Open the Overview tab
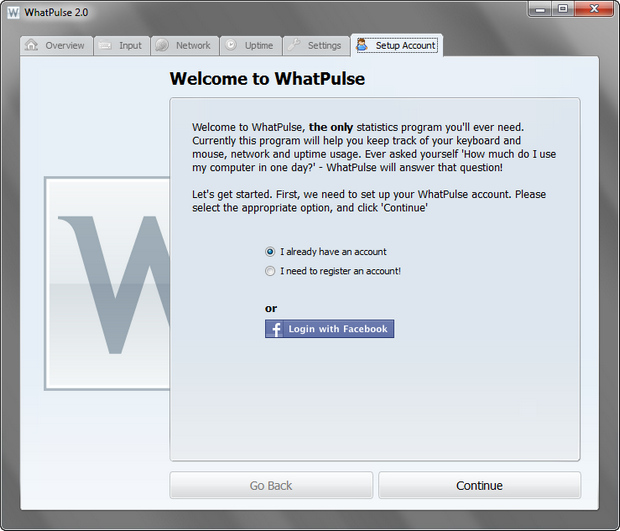The width and height of the screenshot is (620, 531). 57,46
